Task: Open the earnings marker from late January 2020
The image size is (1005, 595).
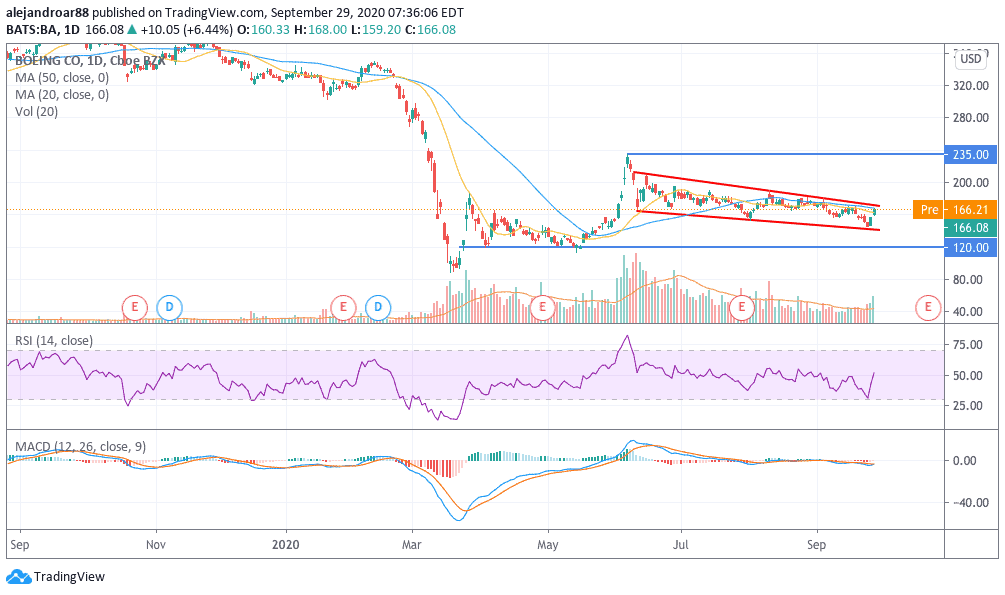Action: point(343,307)
